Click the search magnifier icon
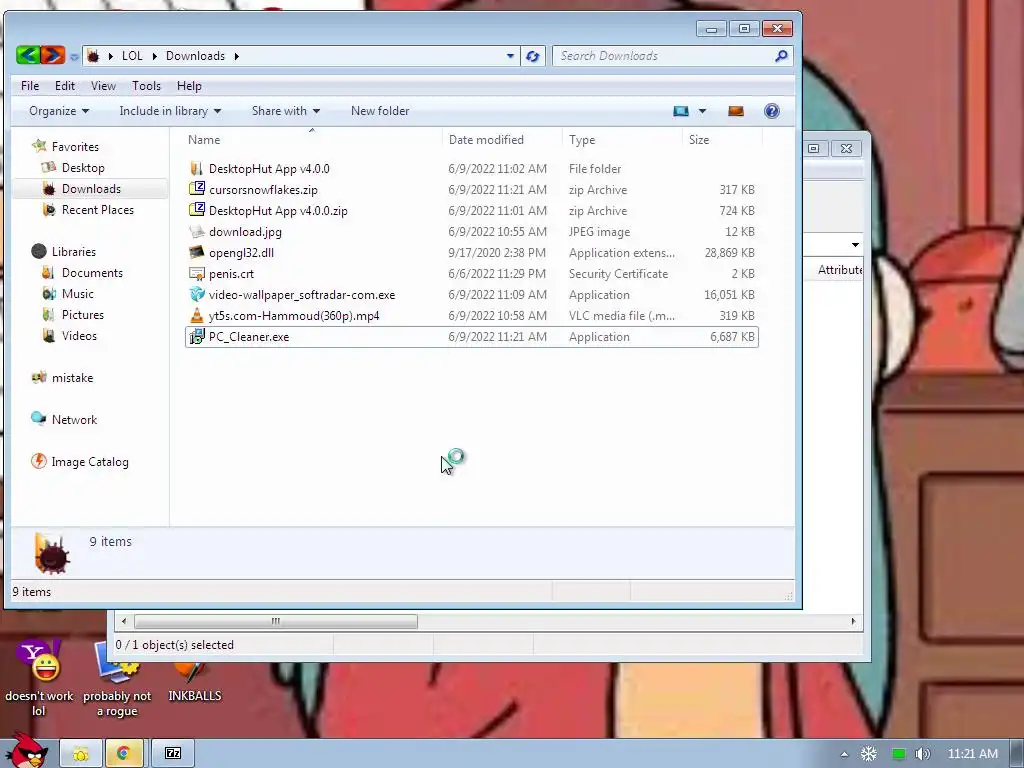This screenshot has width=1024, height=768. (781, 56)
